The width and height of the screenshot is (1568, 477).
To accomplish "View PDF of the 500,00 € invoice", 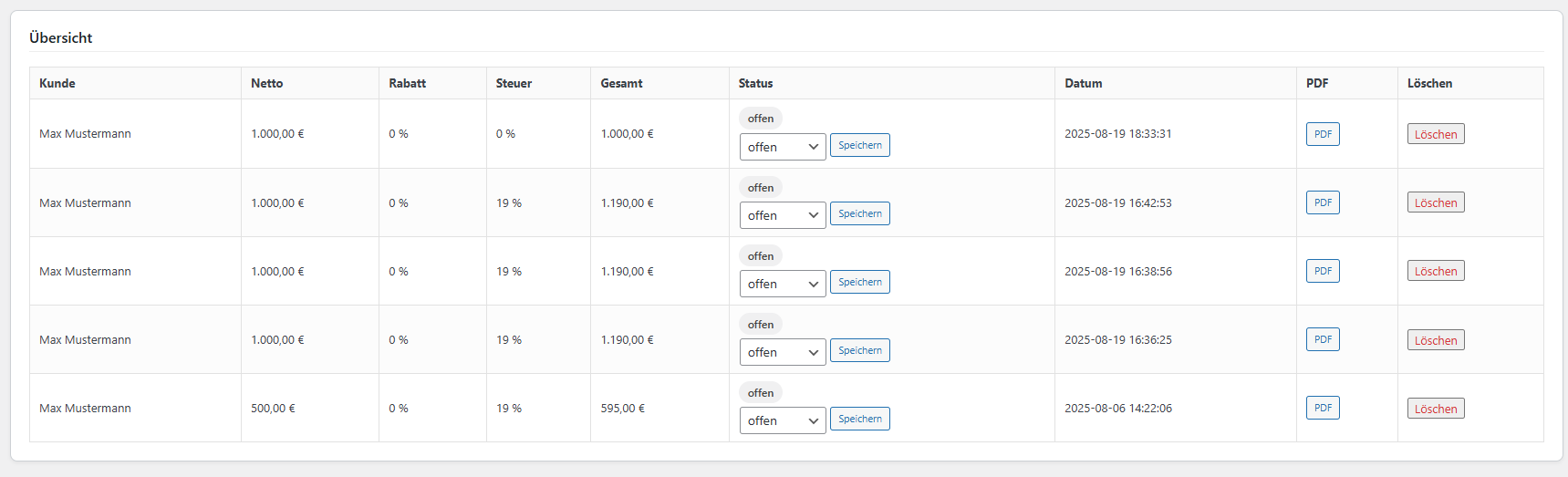I will 1322,408.
